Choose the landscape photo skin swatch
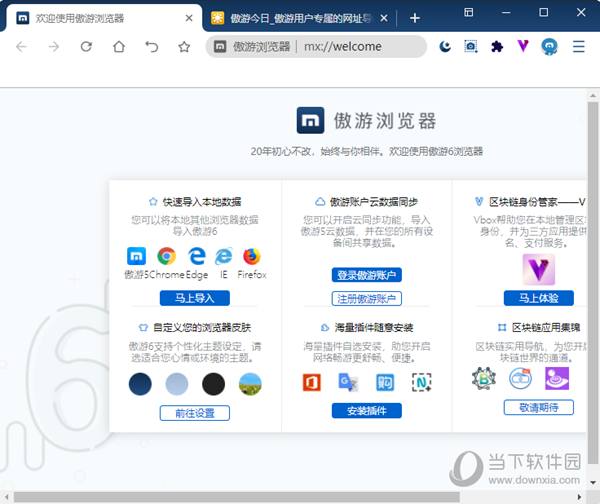Screen dimensions: 600x504 (250, 384)
